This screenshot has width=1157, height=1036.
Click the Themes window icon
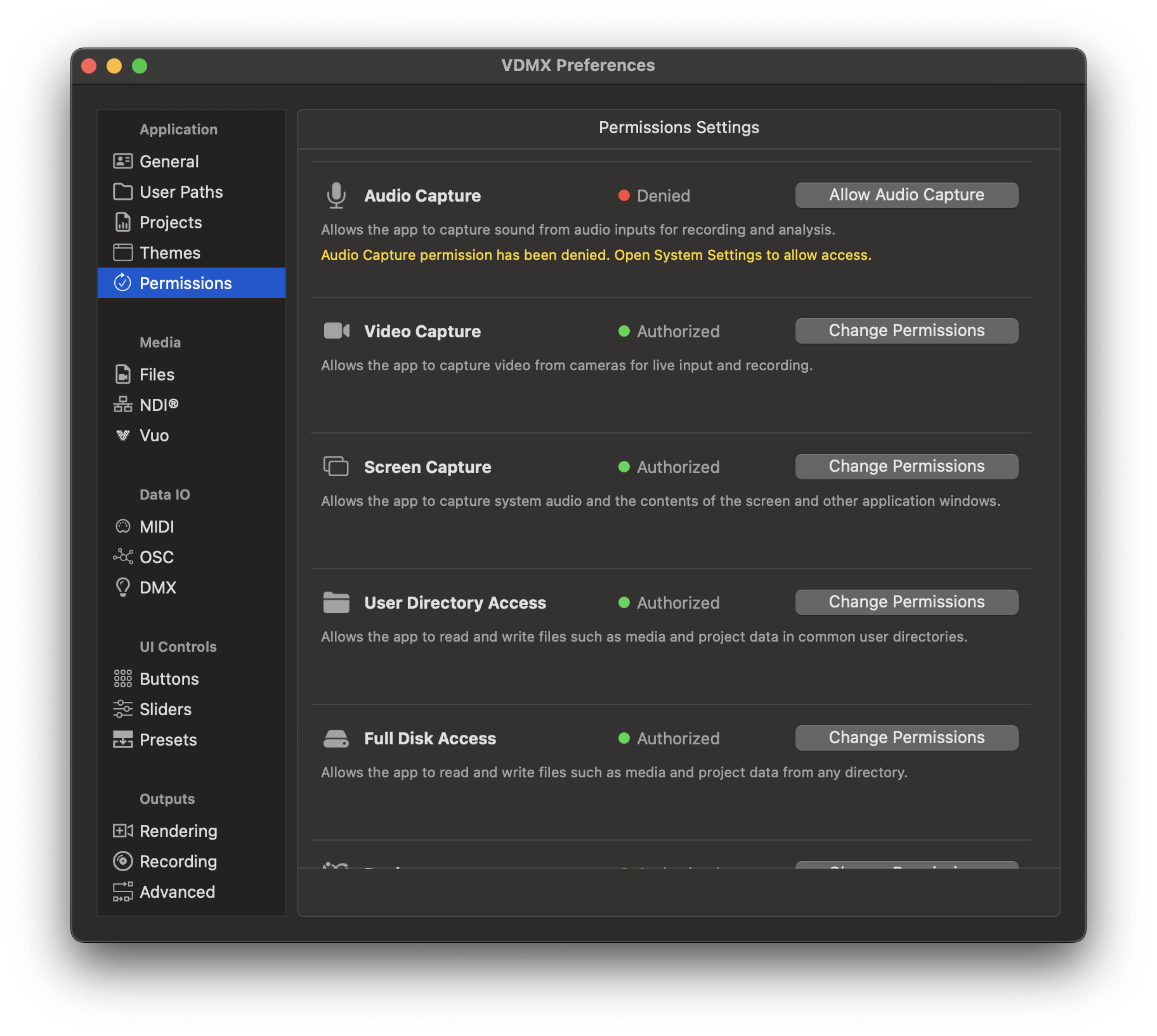pyautogui.click(x=122, y=252)
